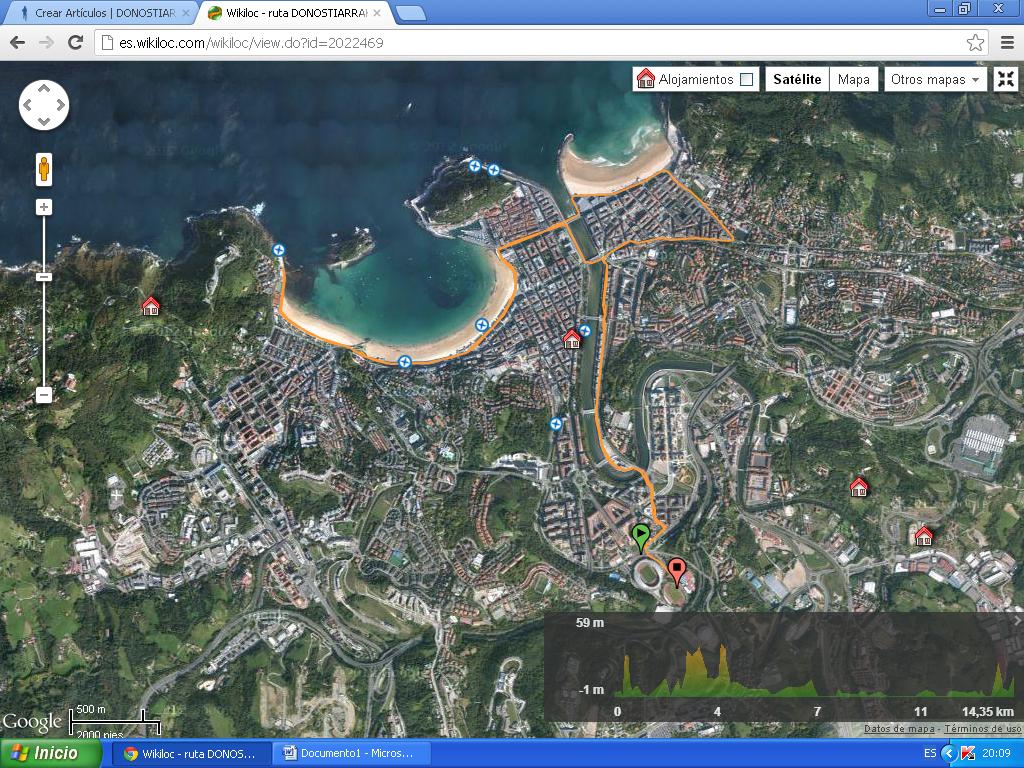Open a new browser tab
1024x768 pixels.
411,12
